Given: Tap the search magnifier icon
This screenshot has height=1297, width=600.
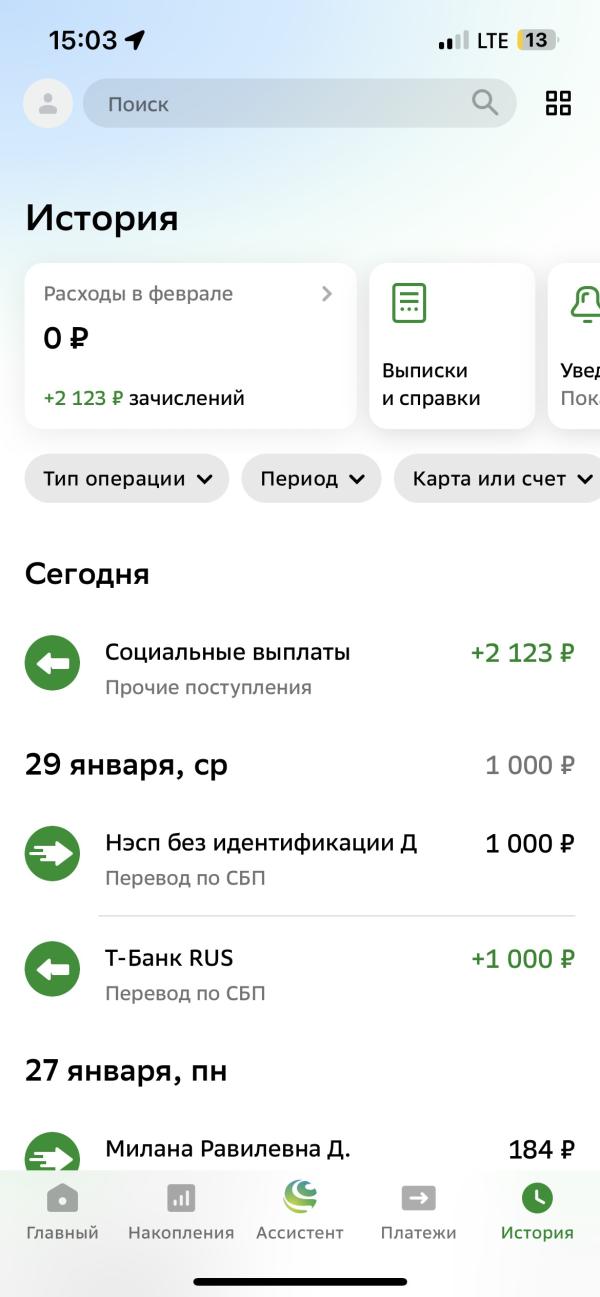Looking at the screenshot, I should [485, 102].
